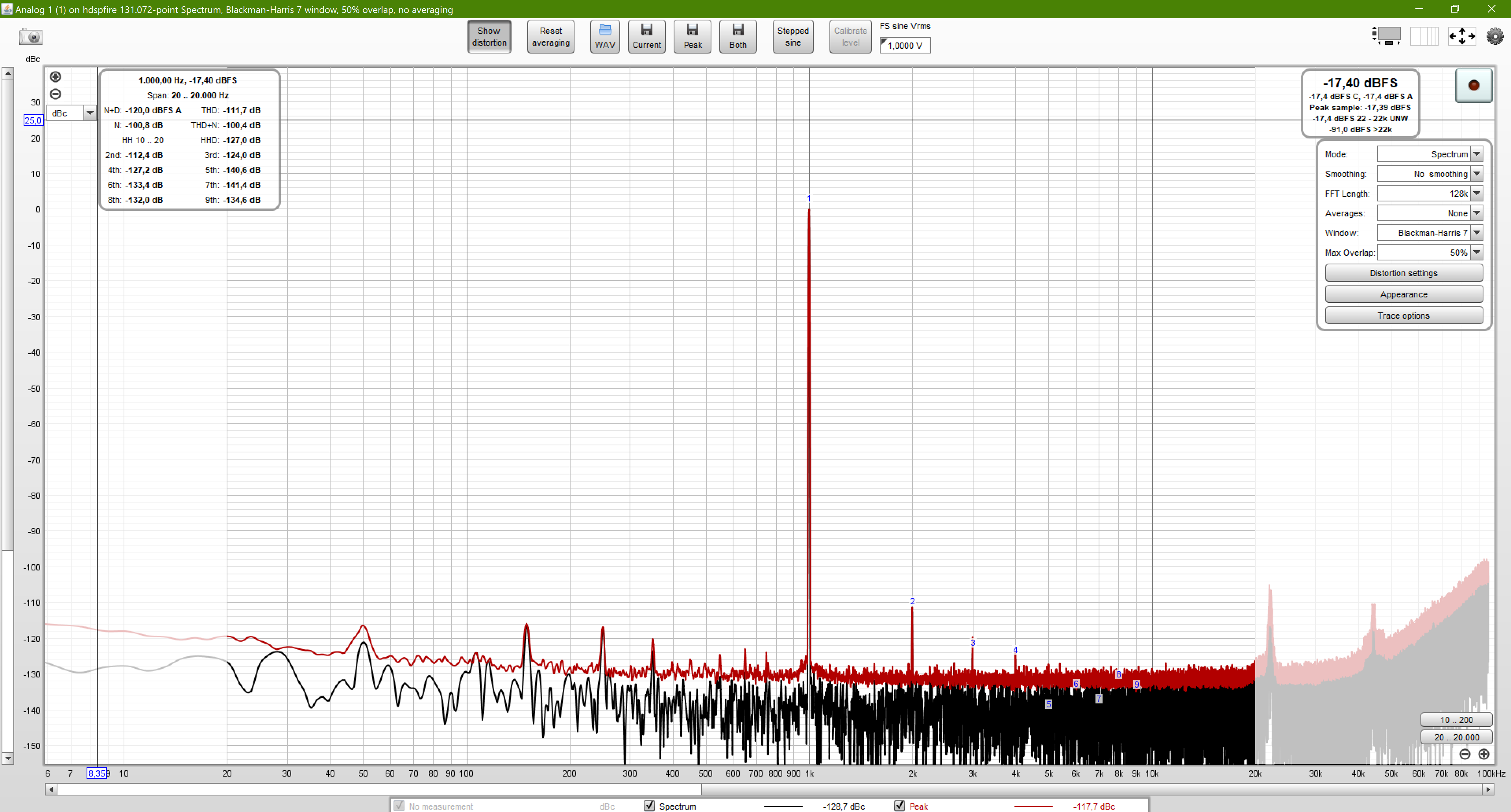The width and height of the screenshot is (1511, 812).
Task: Toggle the Show distortion button
Action: pyautogui.click(x=489, y=36)
